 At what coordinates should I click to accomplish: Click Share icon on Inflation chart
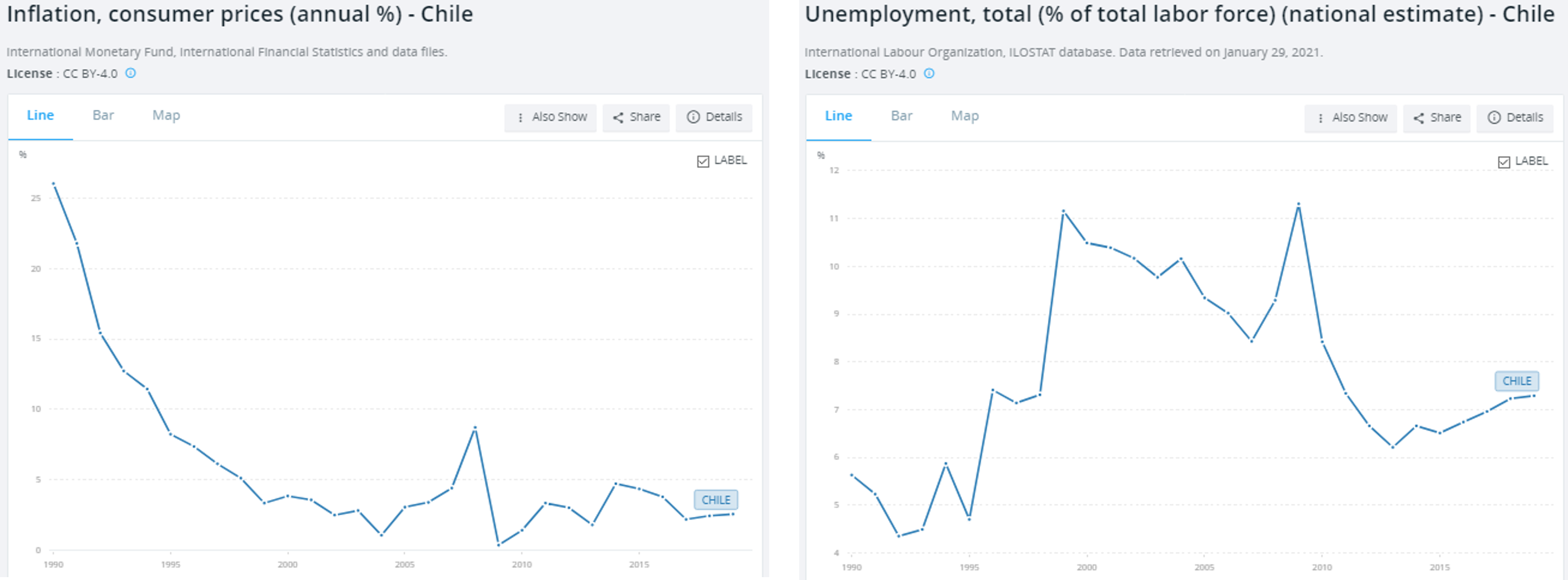tap(618, 117)
